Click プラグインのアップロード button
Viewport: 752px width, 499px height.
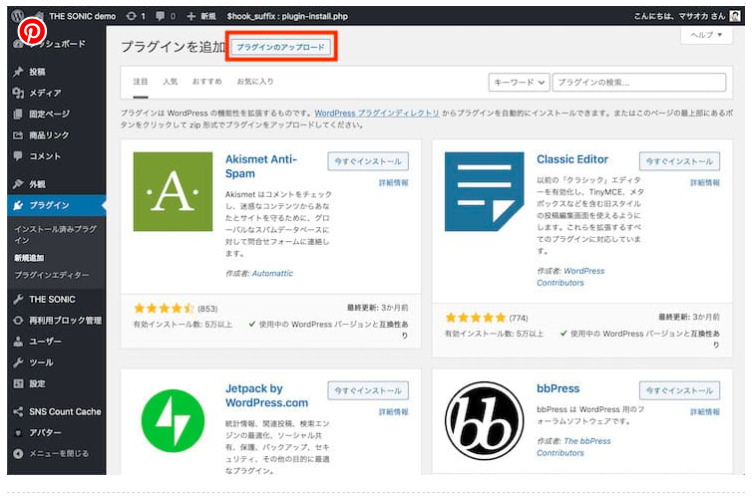tap(281, 47)
